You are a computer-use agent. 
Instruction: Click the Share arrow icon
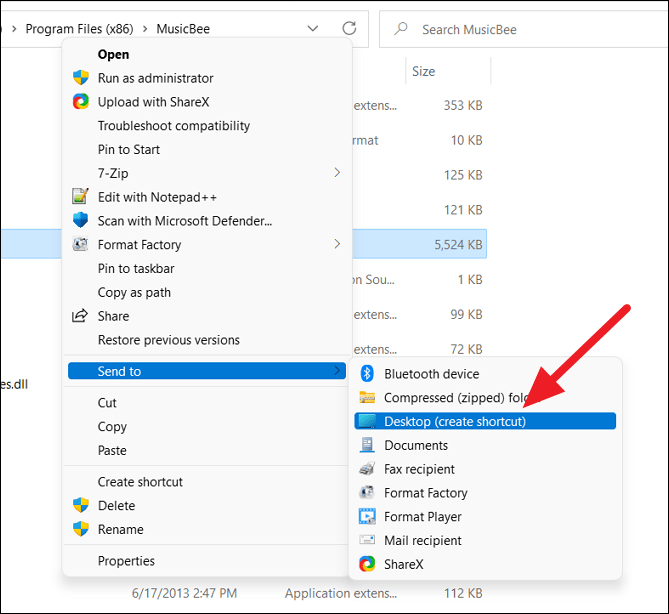pyautogui.click(x=81, y=316)
